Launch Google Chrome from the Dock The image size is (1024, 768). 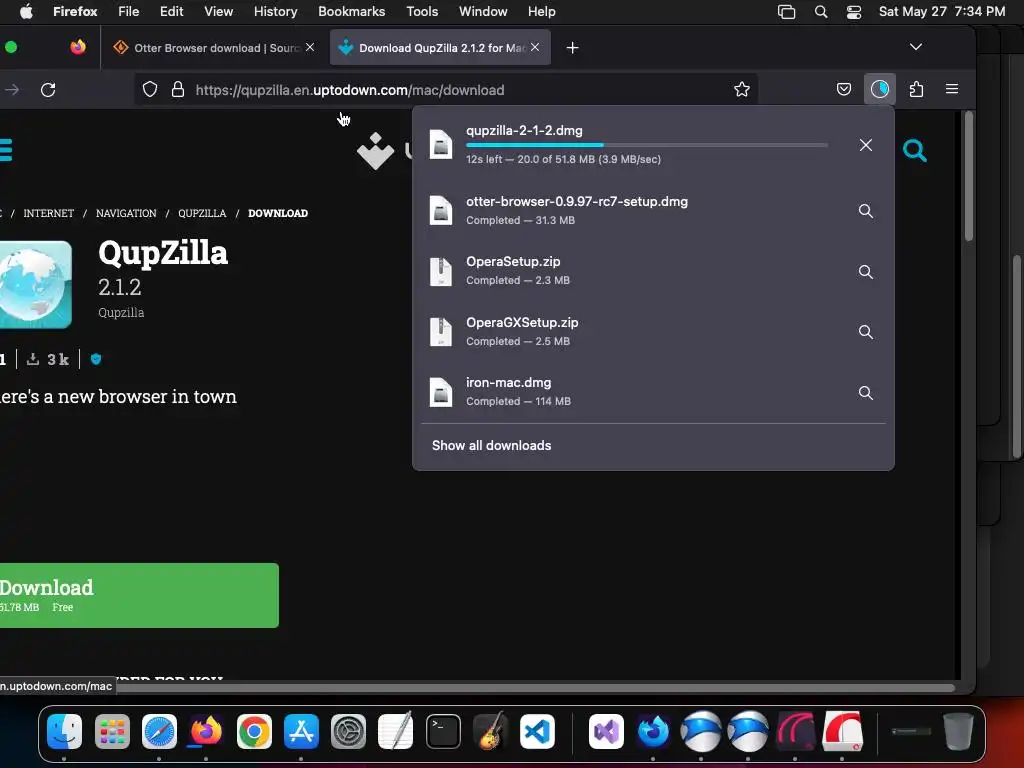(x=254, y=731)
